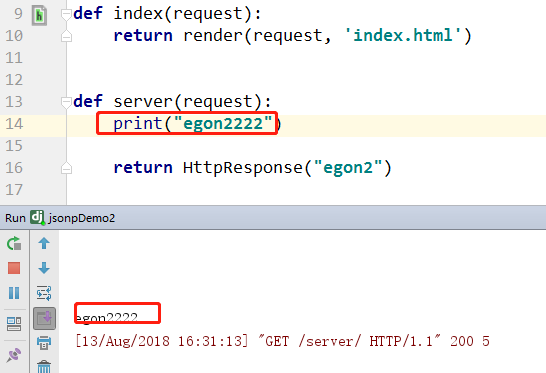Click line number 9 in gutter
Screen dimensions: 546x373
pos(18,14)
